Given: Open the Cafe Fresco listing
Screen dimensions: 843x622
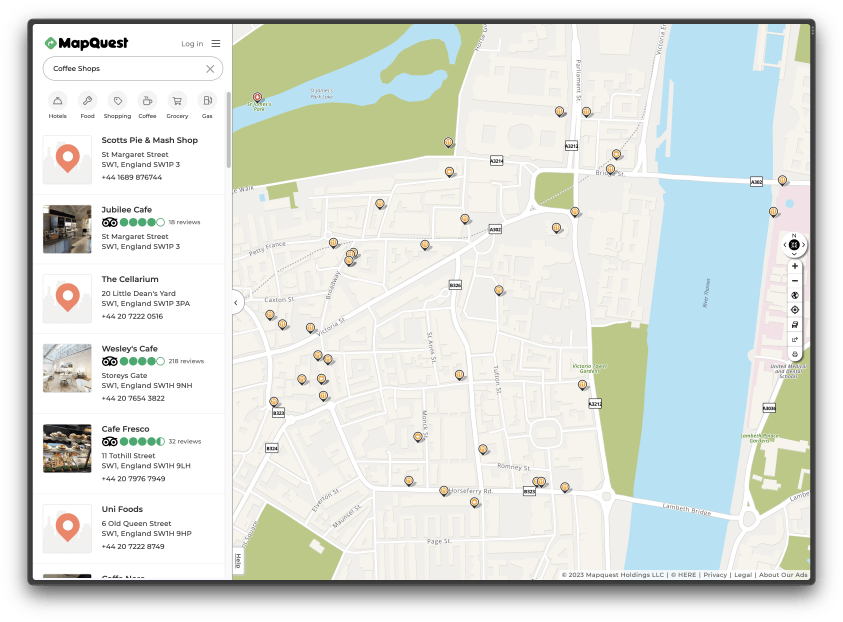Looking at the screenshot, I should [x=129, y=454].
